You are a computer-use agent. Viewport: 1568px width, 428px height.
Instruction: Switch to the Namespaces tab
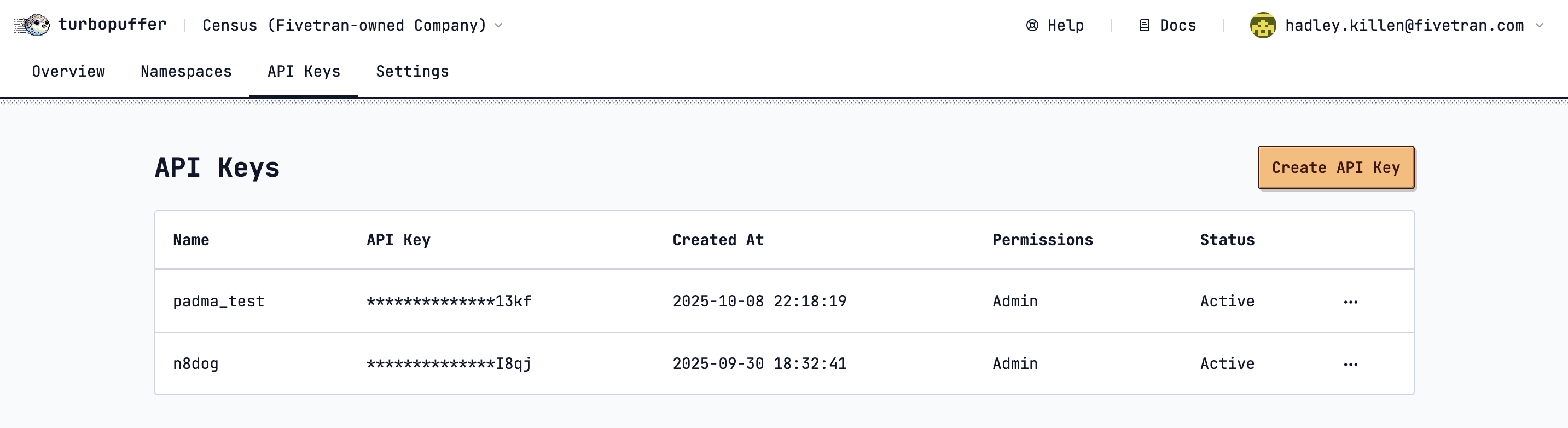[x=185, y=72]
